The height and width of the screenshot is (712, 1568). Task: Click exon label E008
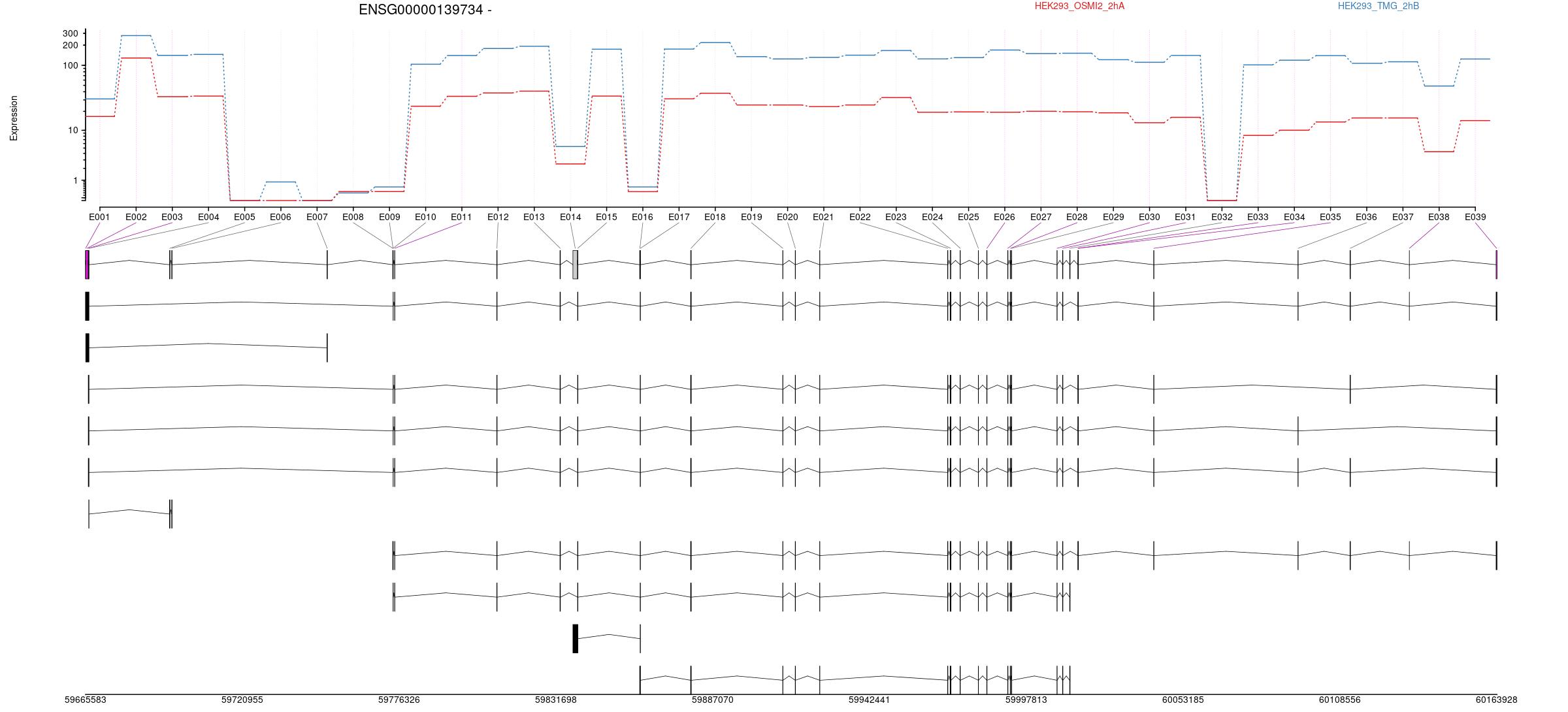[x=353, y=217]
